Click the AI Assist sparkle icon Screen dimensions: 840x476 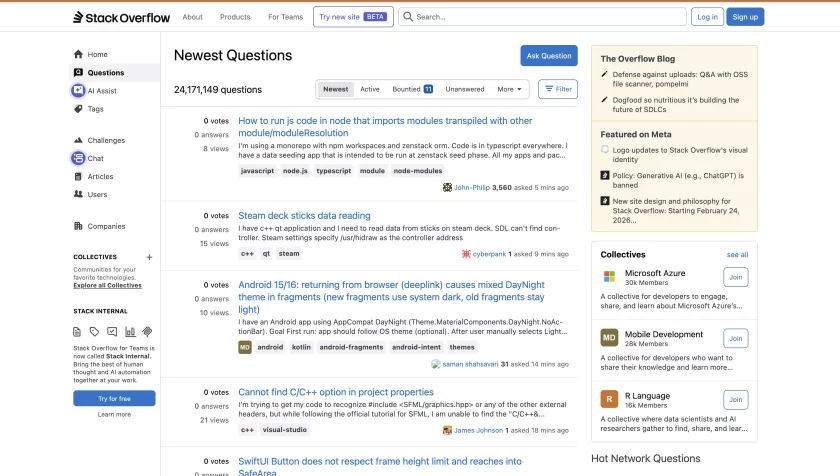click(78, 90)
